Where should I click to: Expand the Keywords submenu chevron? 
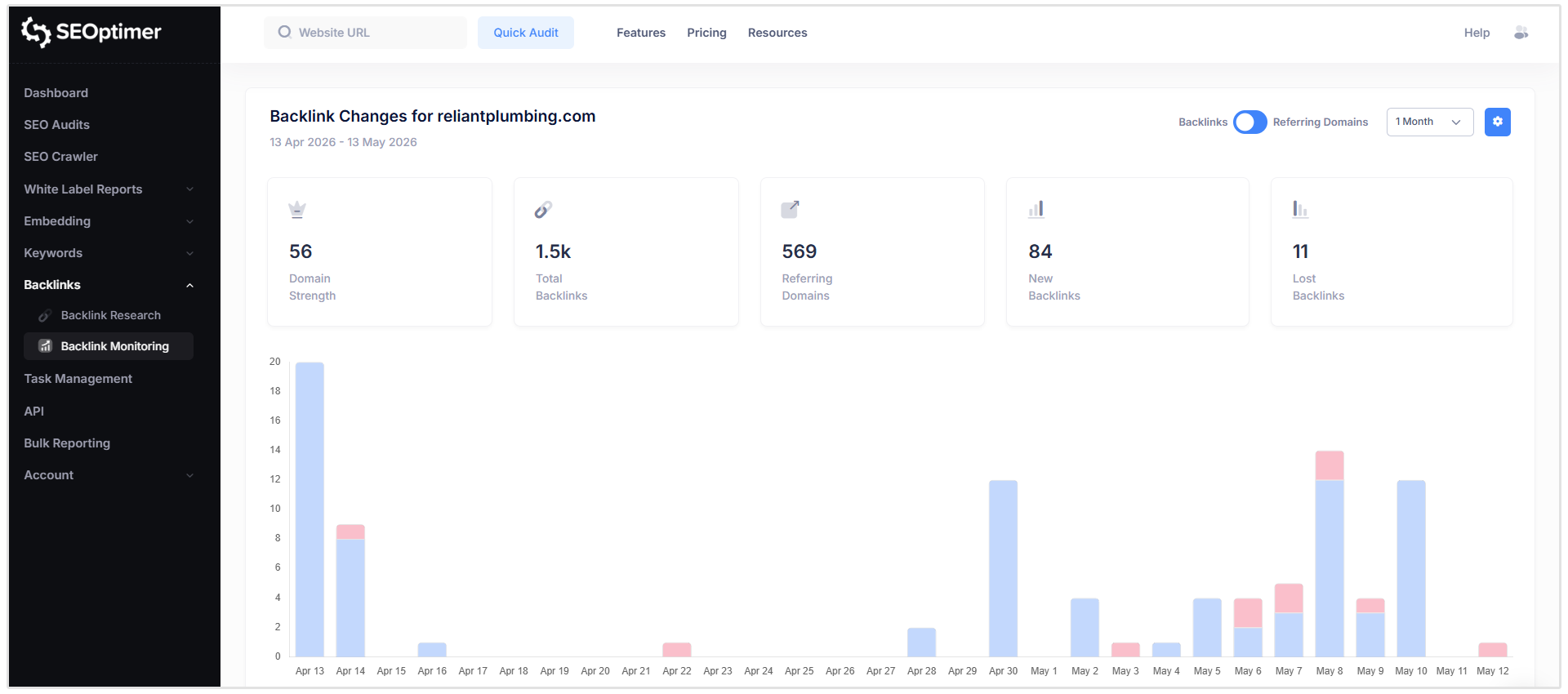click(189, 253)
